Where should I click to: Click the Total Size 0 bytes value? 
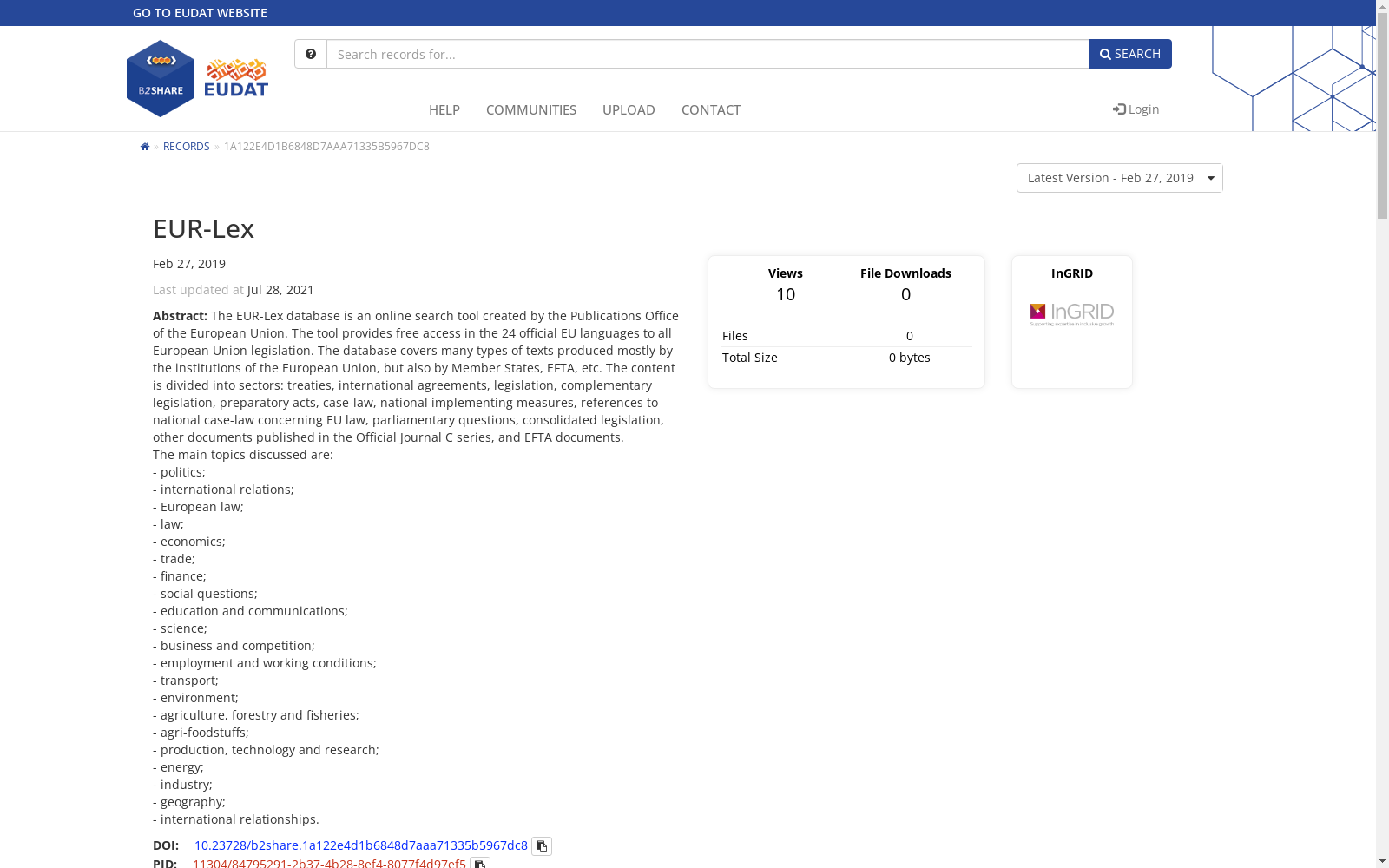(910, 358)
